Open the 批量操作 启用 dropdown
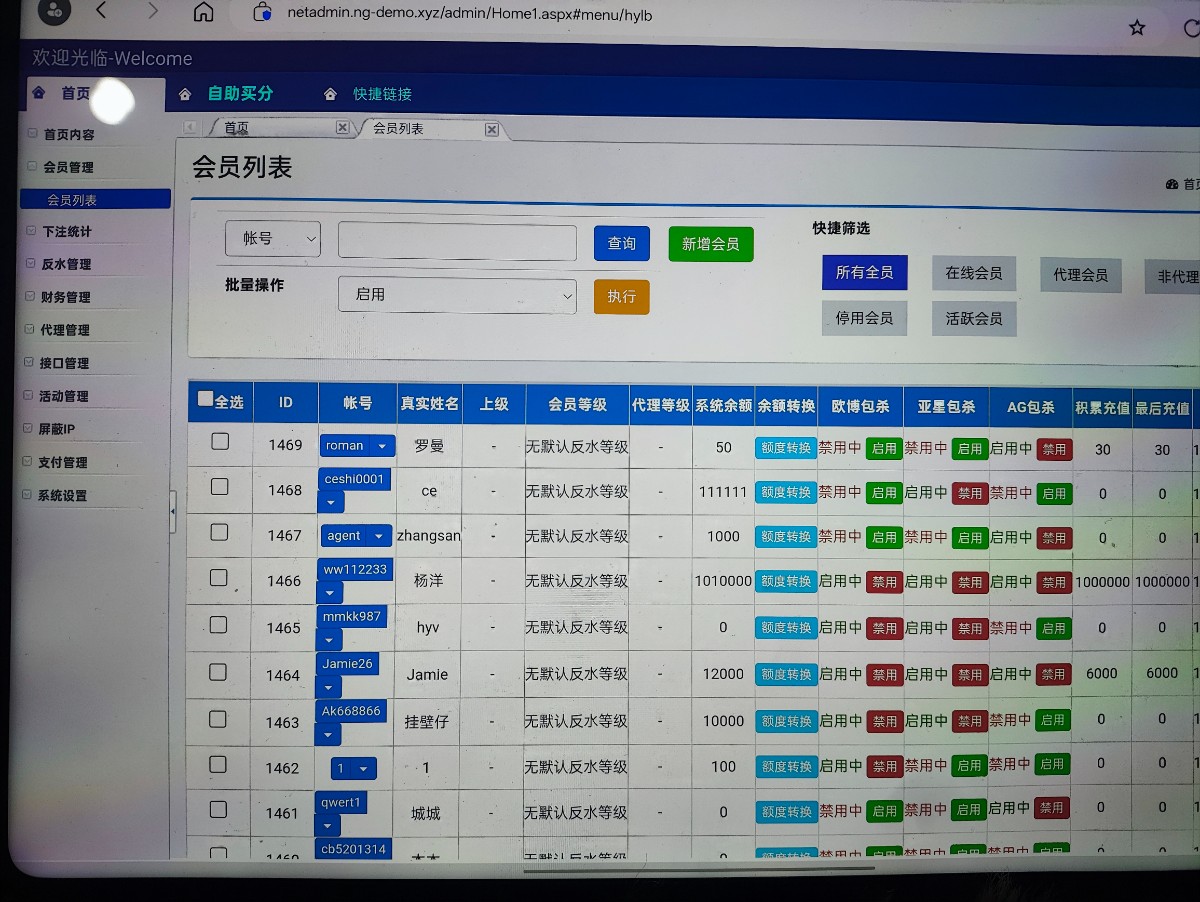This screenshot has width=1200, height=902. point(457,295)
